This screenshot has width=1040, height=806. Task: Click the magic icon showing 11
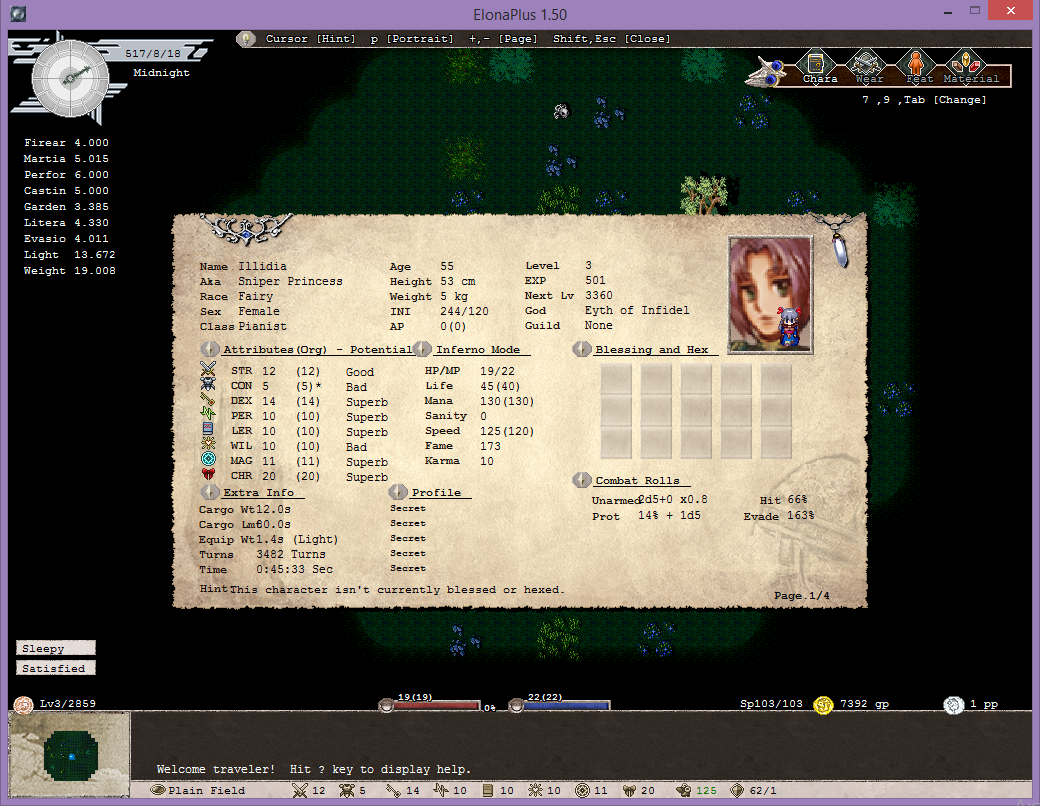tap(582, 790)
